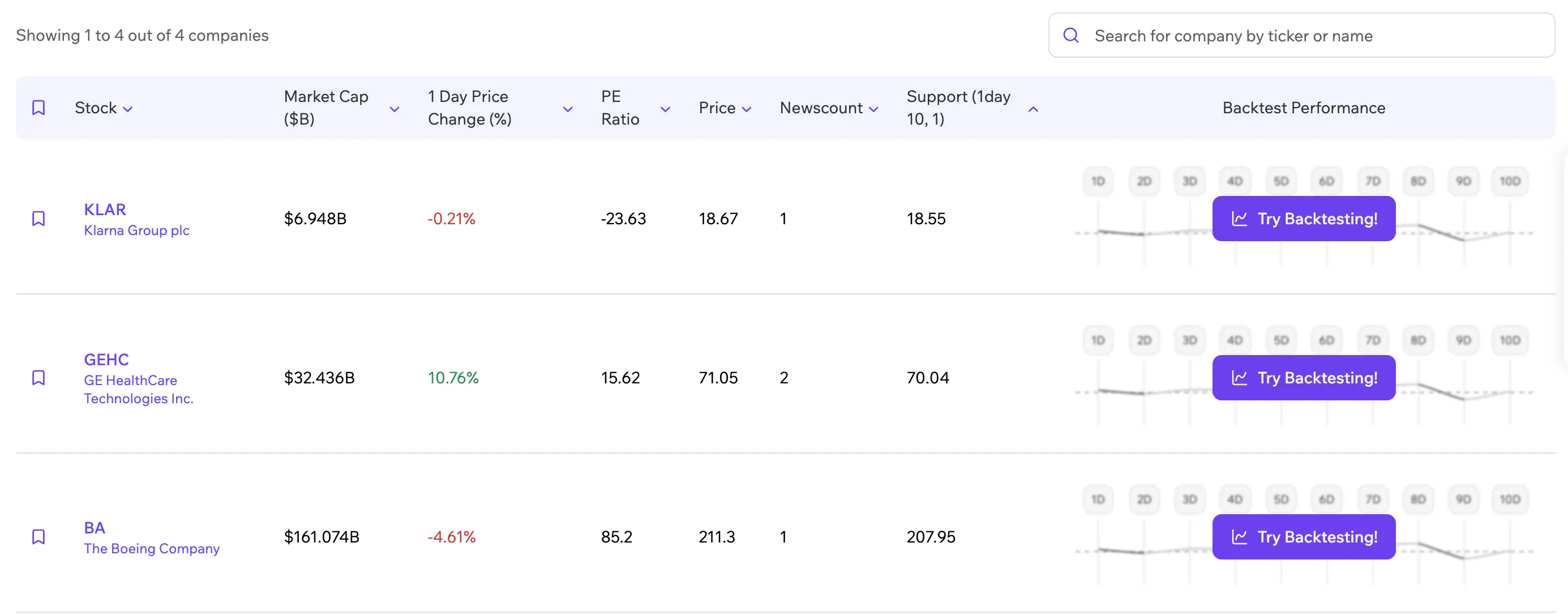The width and height of the screenshot is (1568, 615).
Task: Select 10D period in KLAR backtest
Action: pos(1510,181)
